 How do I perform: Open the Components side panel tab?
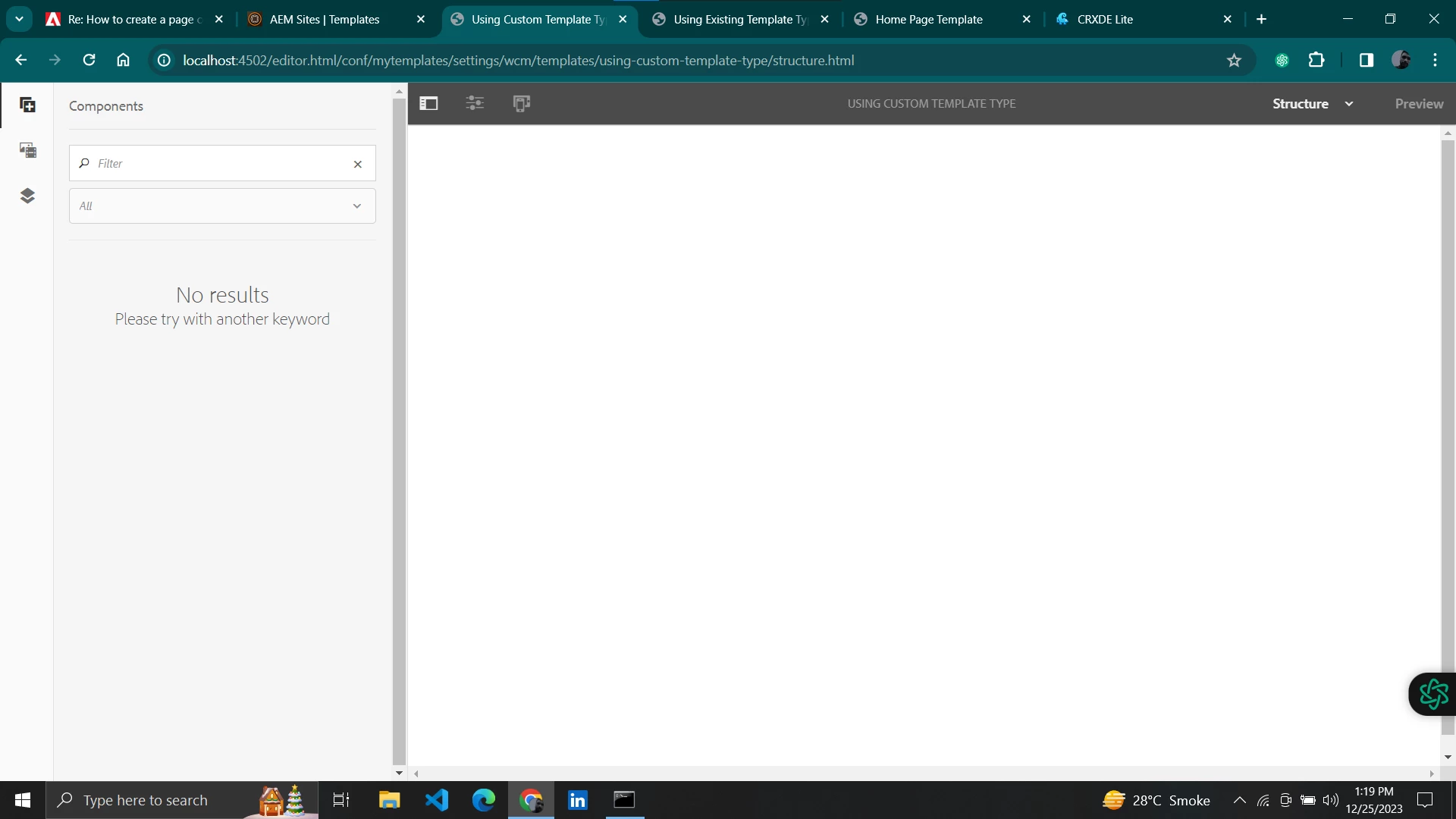27,105
